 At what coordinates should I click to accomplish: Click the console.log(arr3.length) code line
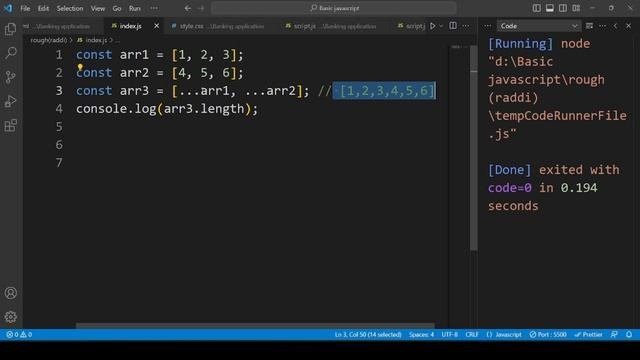[x=167, y=109]
